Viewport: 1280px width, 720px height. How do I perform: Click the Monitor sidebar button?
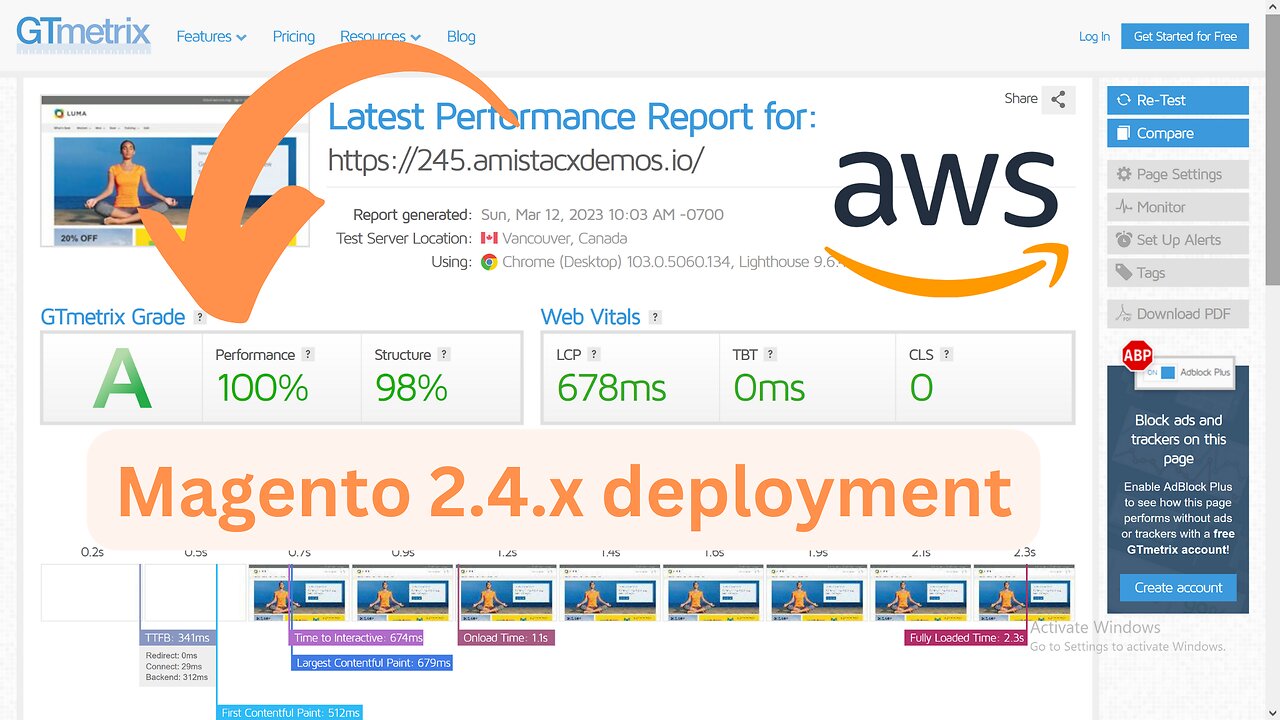tap(1178, 207)
